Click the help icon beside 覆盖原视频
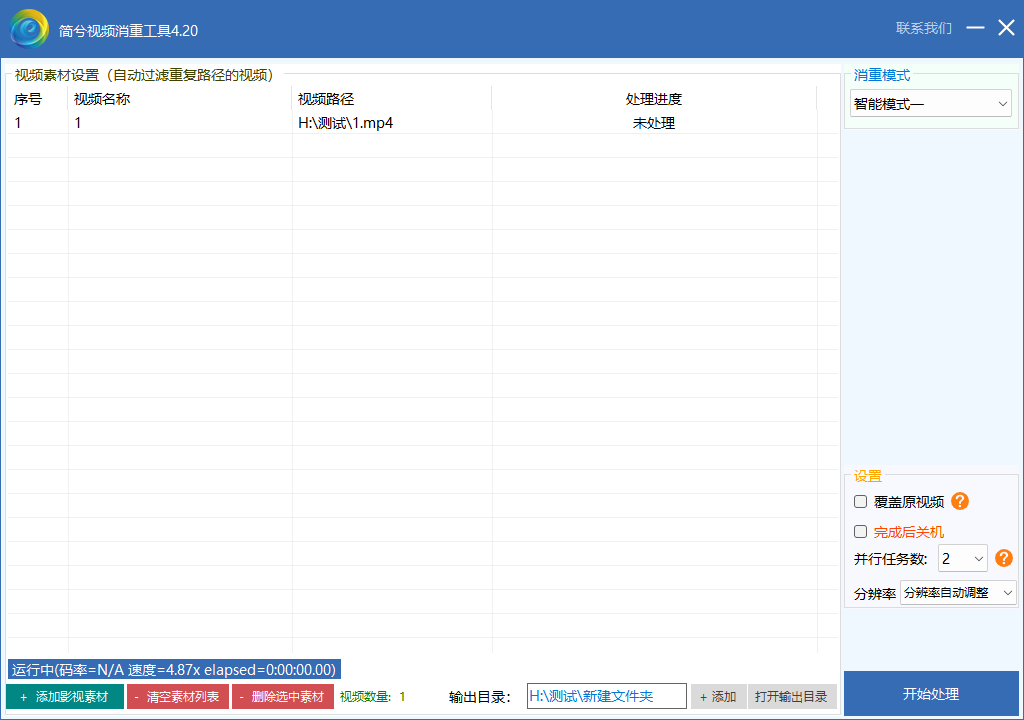 click(959, 501)
